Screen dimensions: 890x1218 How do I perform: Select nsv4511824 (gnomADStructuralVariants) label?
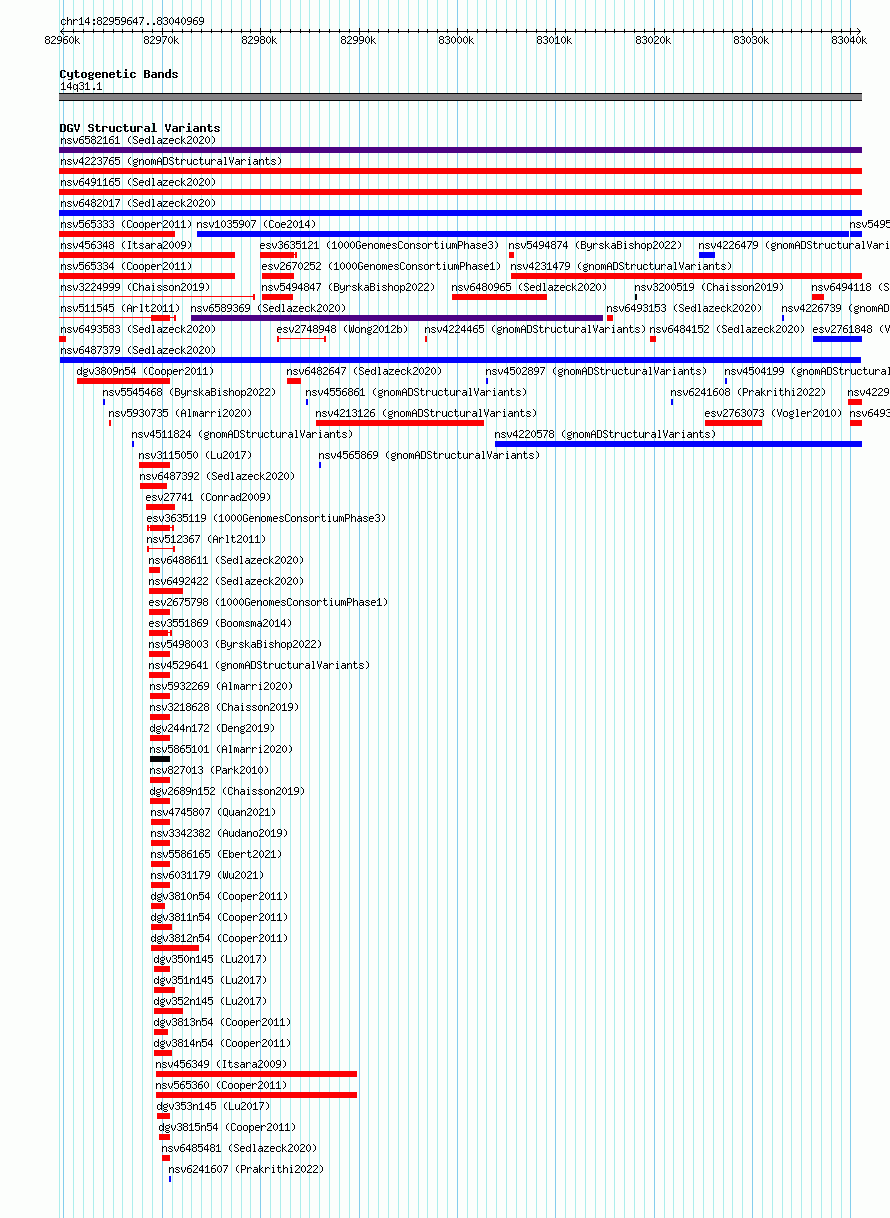(242, 435)
